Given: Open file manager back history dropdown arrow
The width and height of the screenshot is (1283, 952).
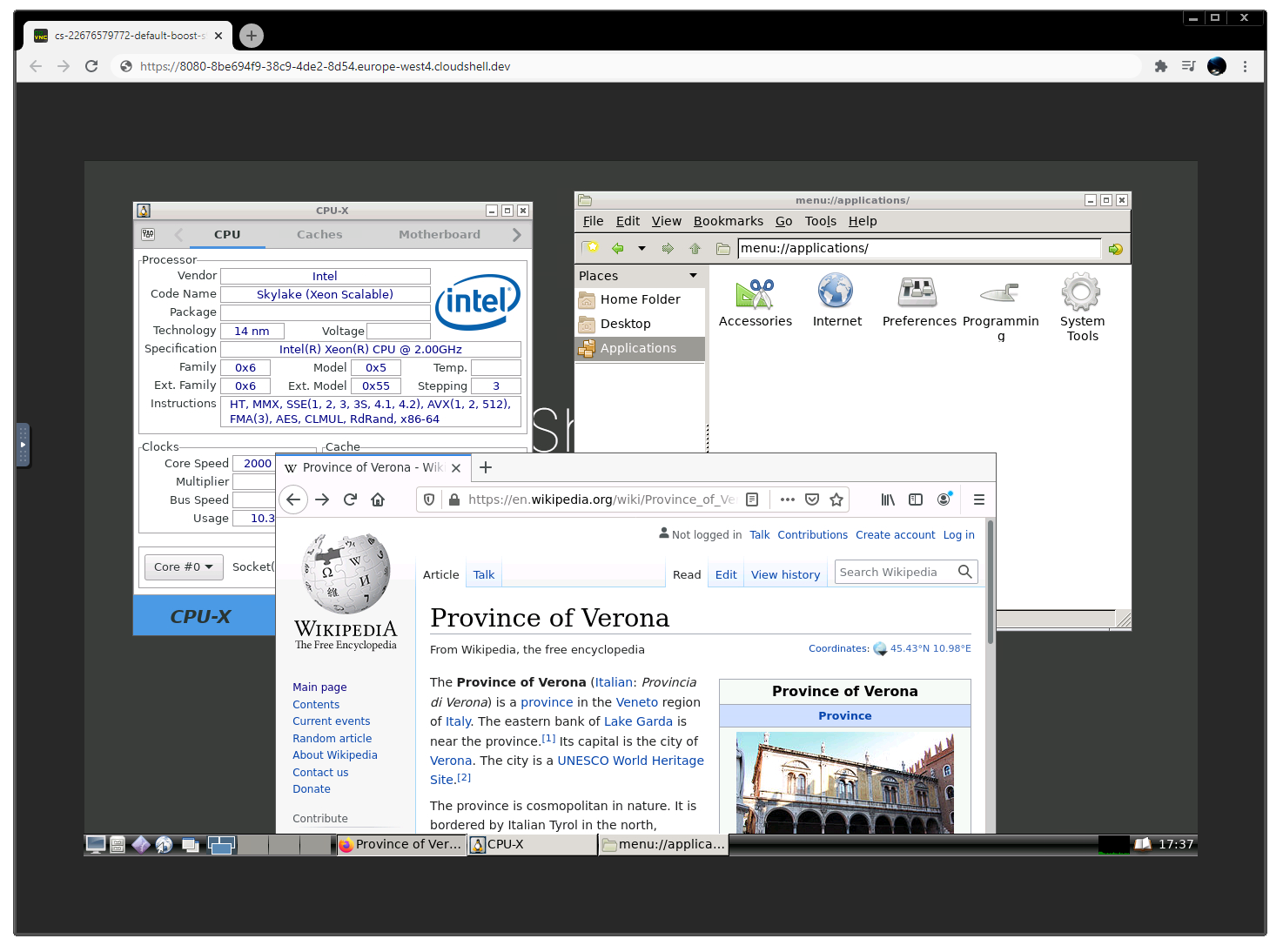Looking at the screenshot, I should (x=641, y=248).
